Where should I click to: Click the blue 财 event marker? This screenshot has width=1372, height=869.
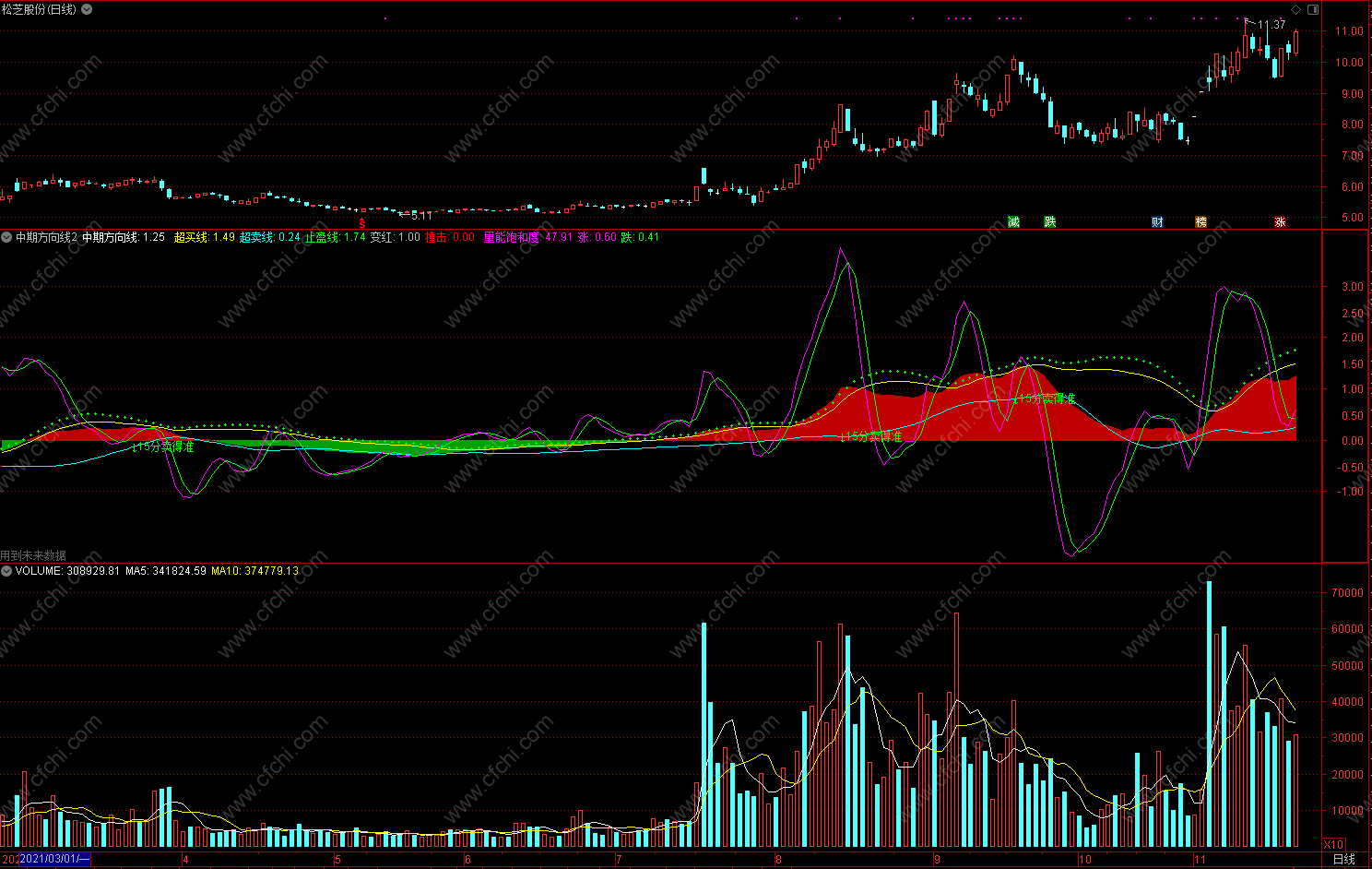[x=1157, y=221]
